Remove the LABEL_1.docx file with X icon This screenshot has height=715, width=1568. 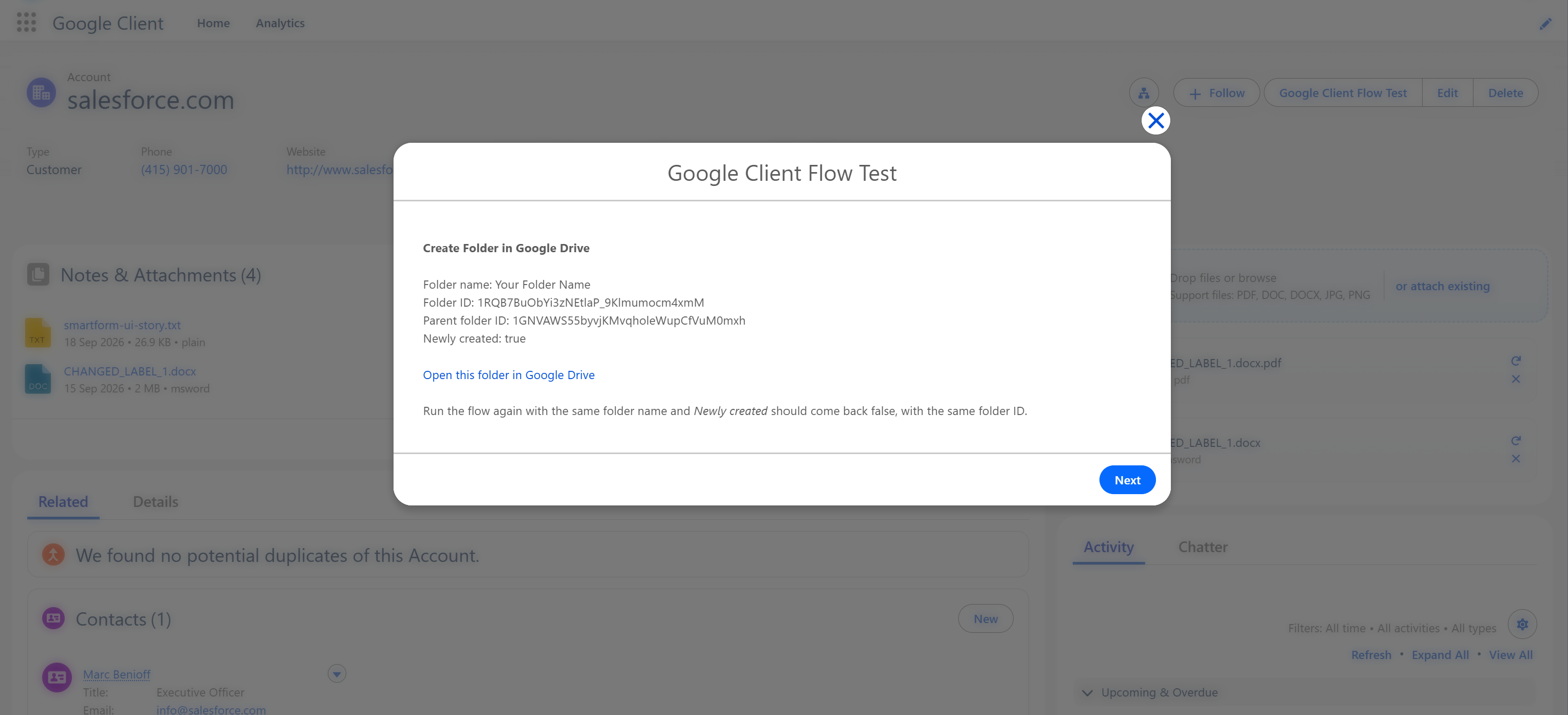tap(1516, 459)
